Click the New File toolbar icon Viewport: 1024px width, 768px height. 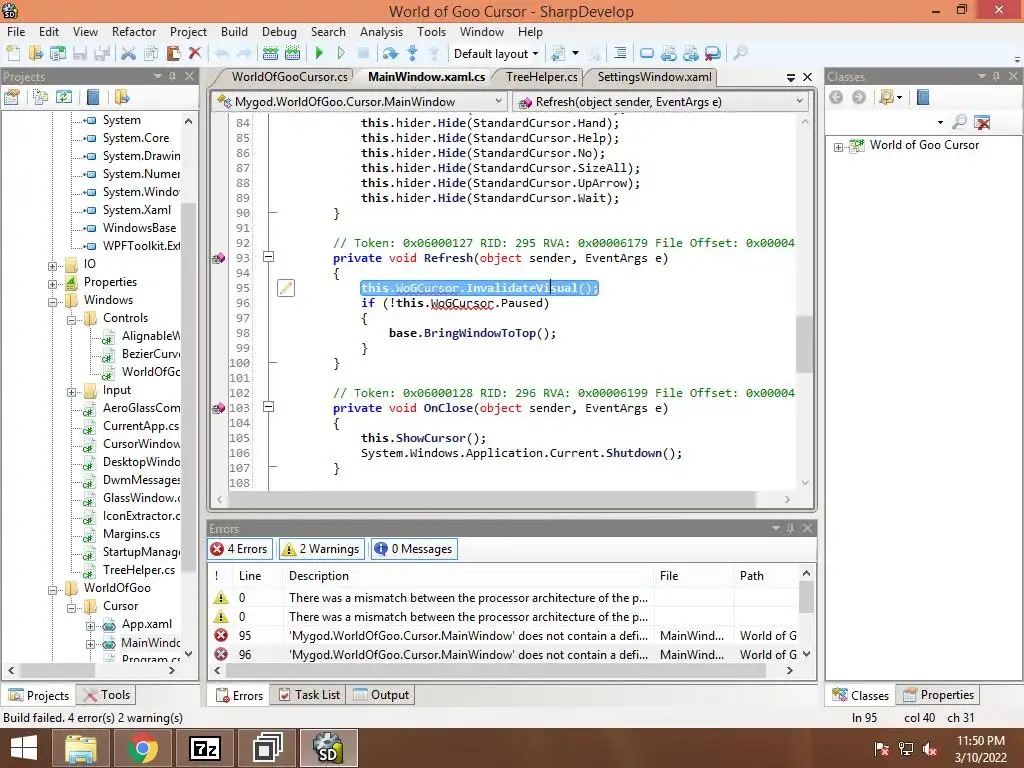(x=14, y=54)
